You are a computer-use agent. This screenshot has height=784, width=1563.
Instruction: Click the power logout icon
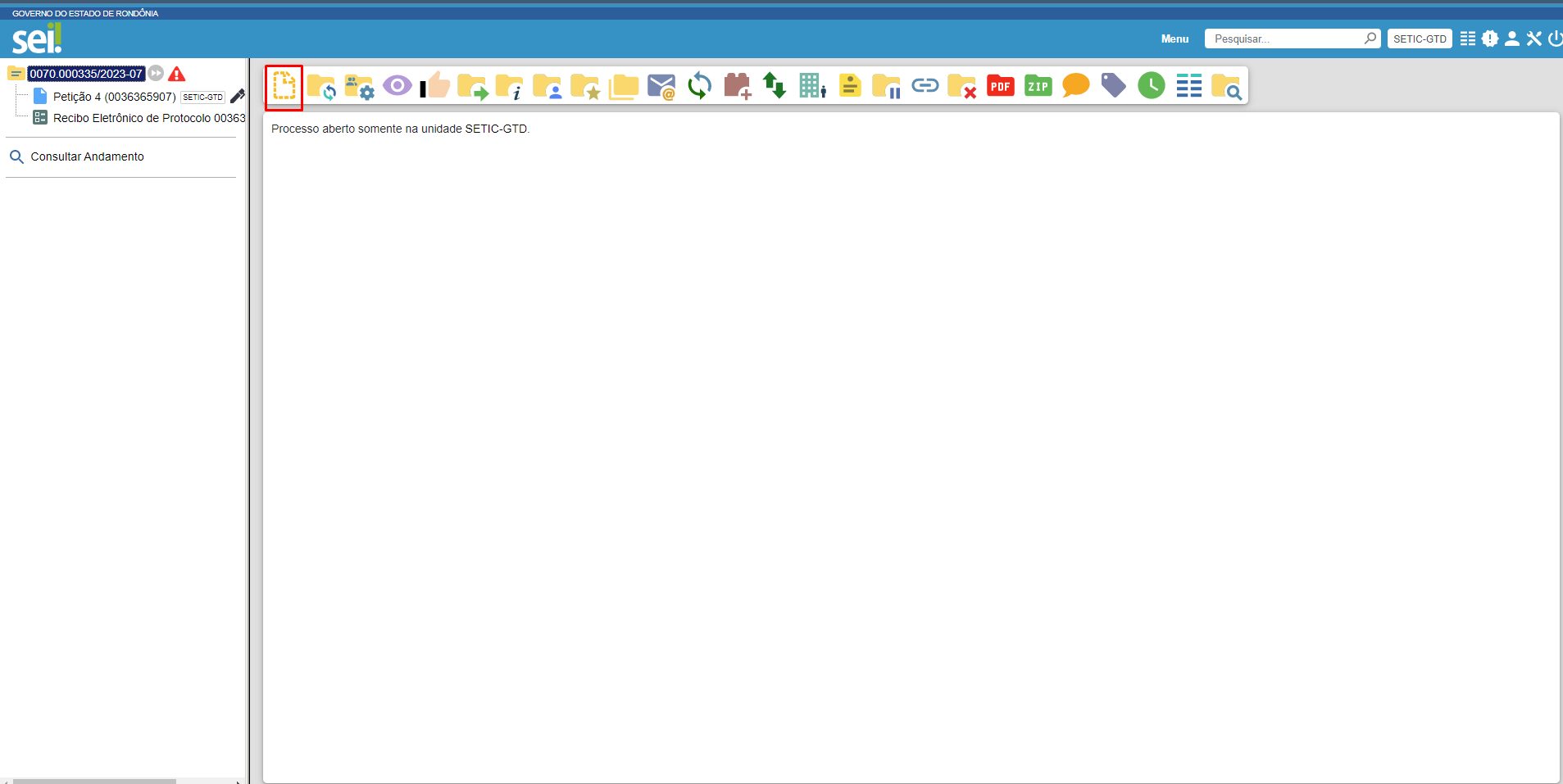click(x=1555, y=39)
